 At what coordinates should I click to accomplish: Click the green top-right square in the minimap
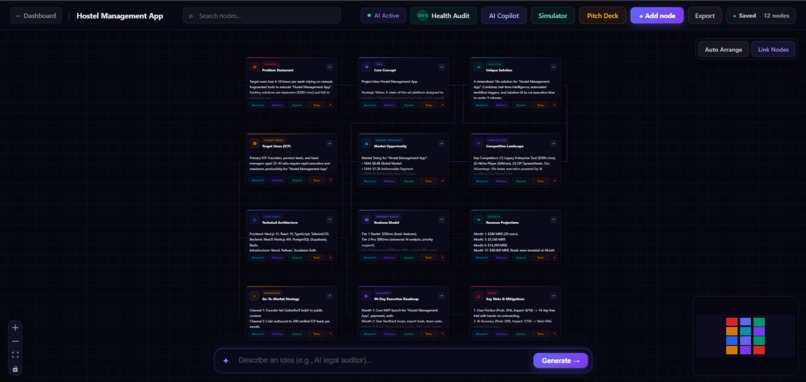pos(759,322)
